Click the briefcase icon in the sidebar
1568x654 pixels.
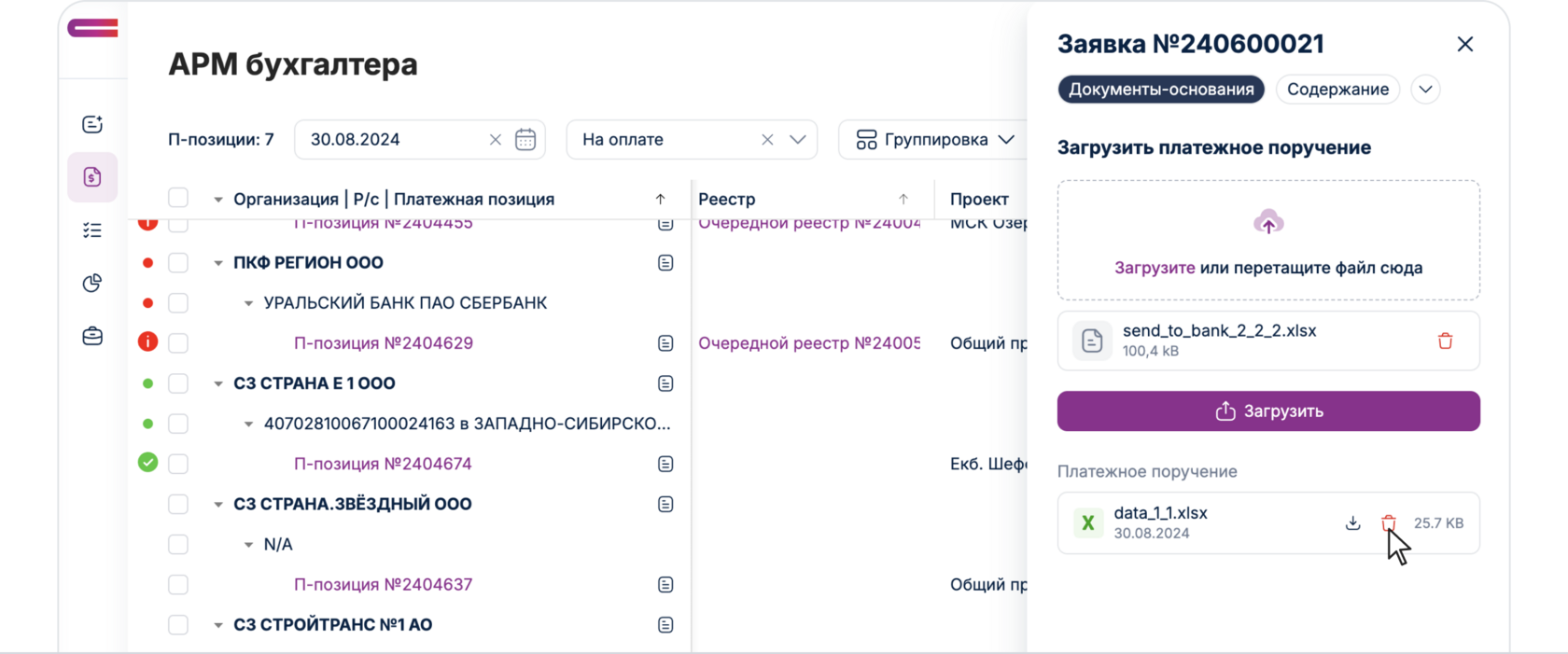point(92,337)
